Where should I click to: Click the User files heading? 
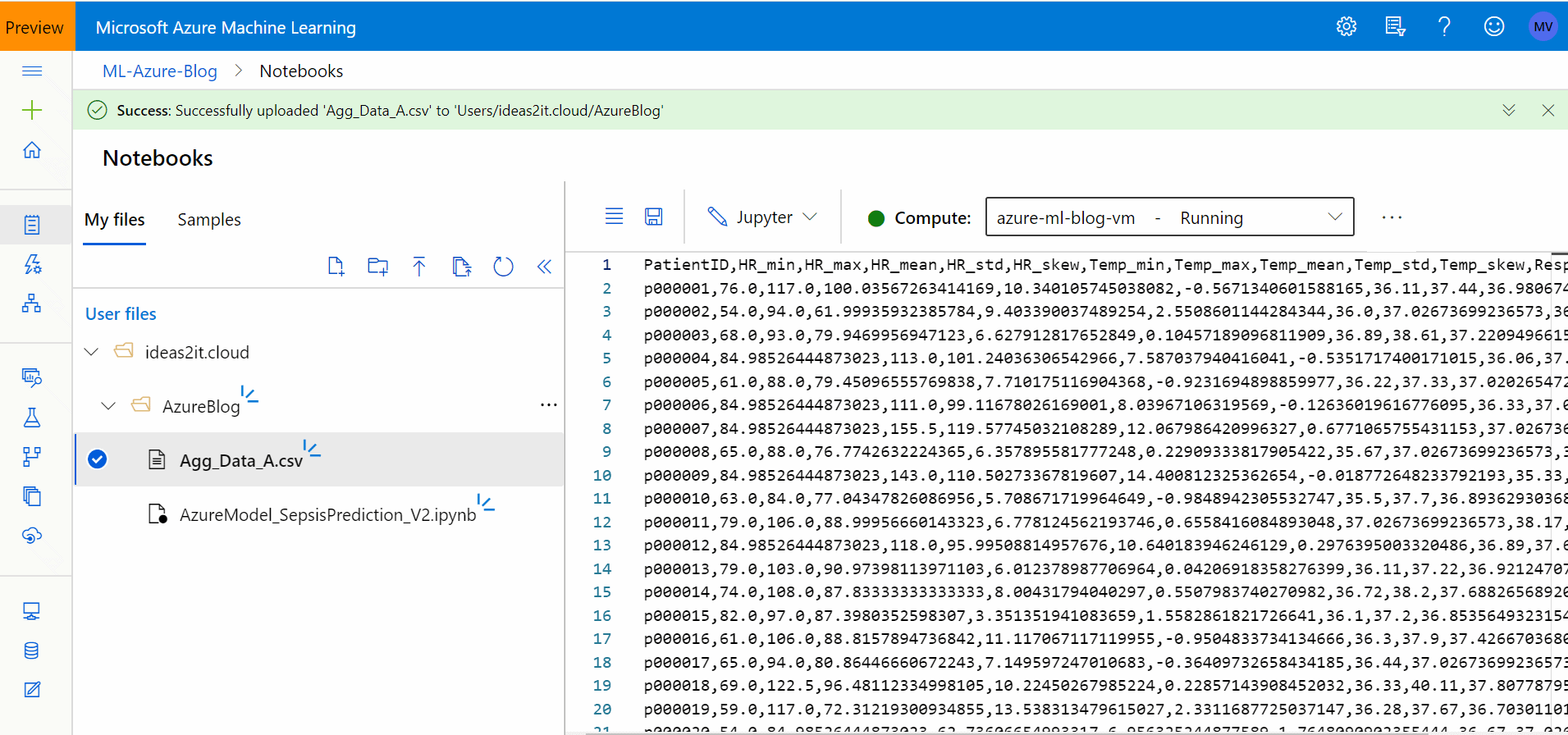coord(121,314)
